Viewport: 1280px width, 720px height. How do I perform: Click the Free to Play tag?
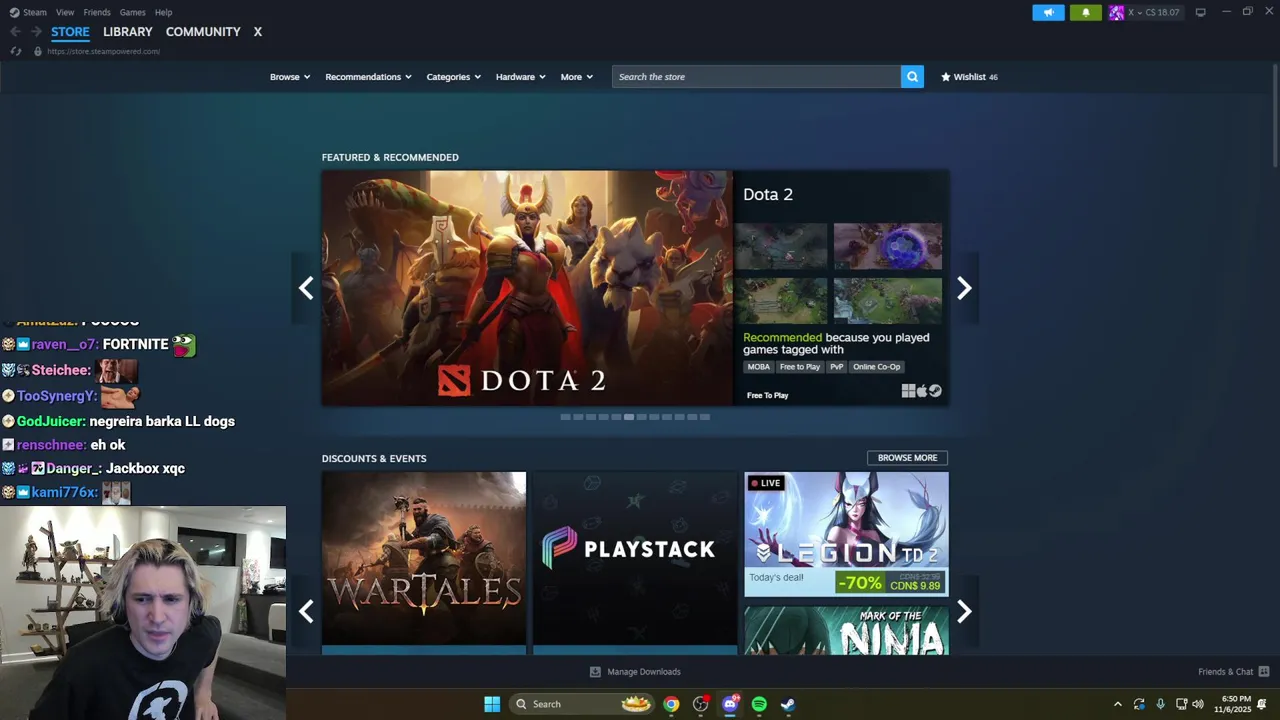pyautogui.click(x=800, y=367)
